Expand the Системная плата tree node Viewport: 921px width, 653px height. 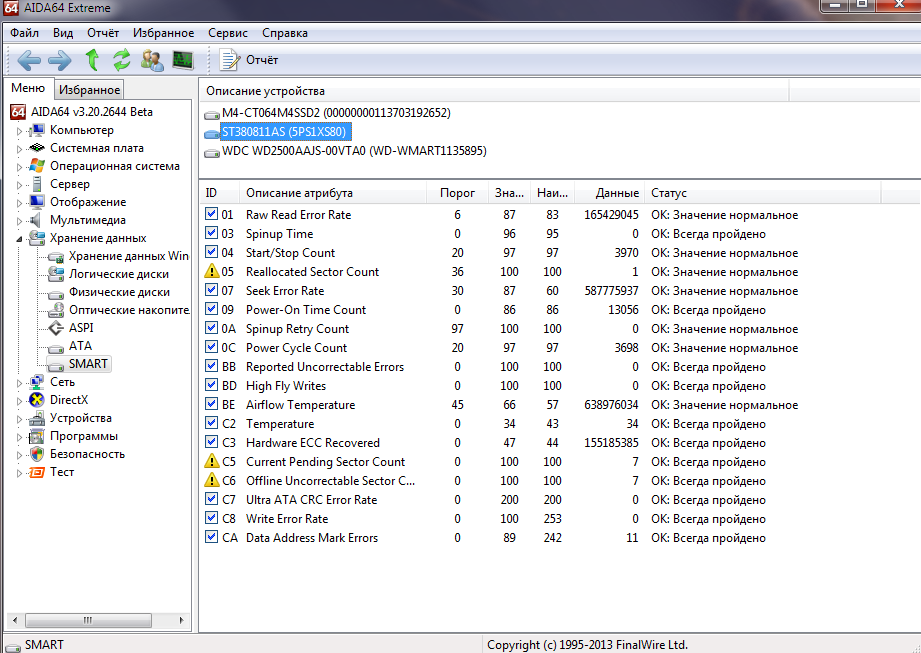[x=19, y=149]
